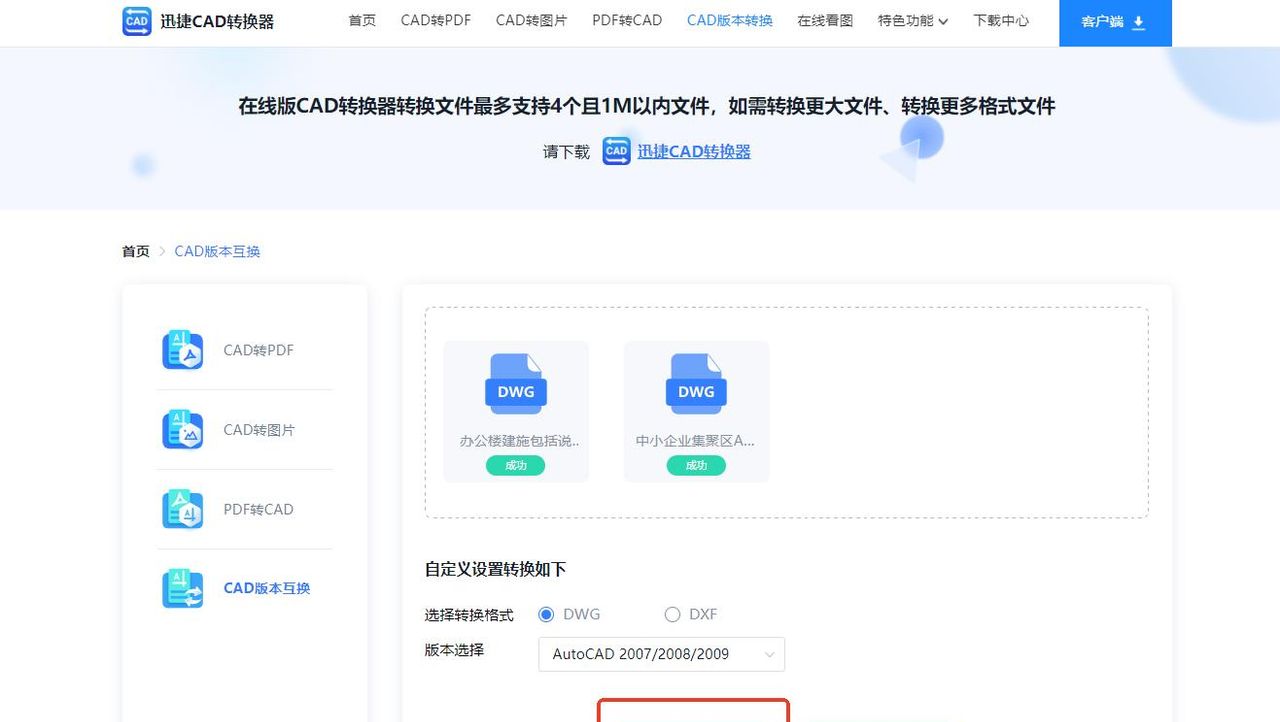Select the PDF转CAD sidebar icon

[182, 509]
